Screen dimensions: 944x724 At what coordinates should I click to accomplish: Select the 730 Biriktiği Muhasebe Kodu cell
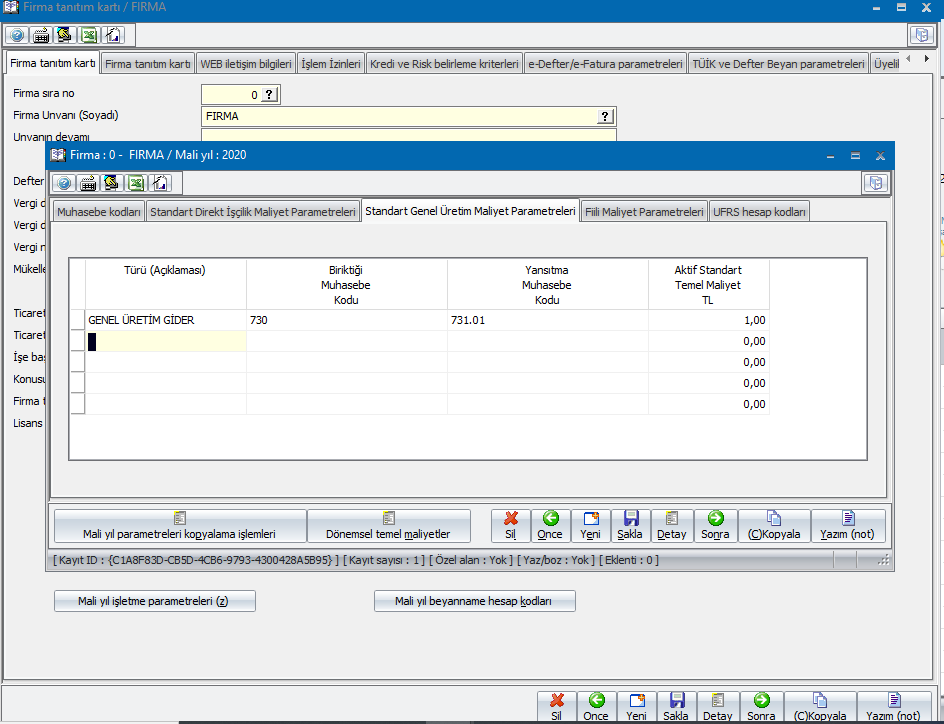click(x=347, y=320)
